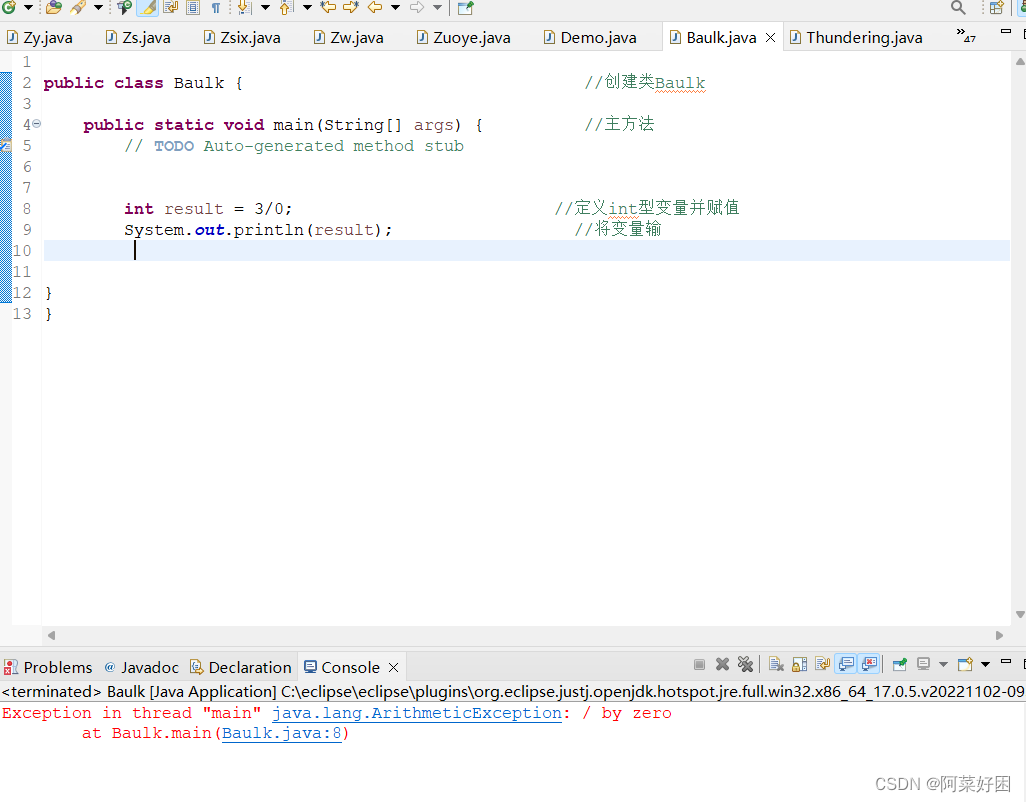Toggle Word Wrap in the Console
1026x802 pixels.
[823, 665]
